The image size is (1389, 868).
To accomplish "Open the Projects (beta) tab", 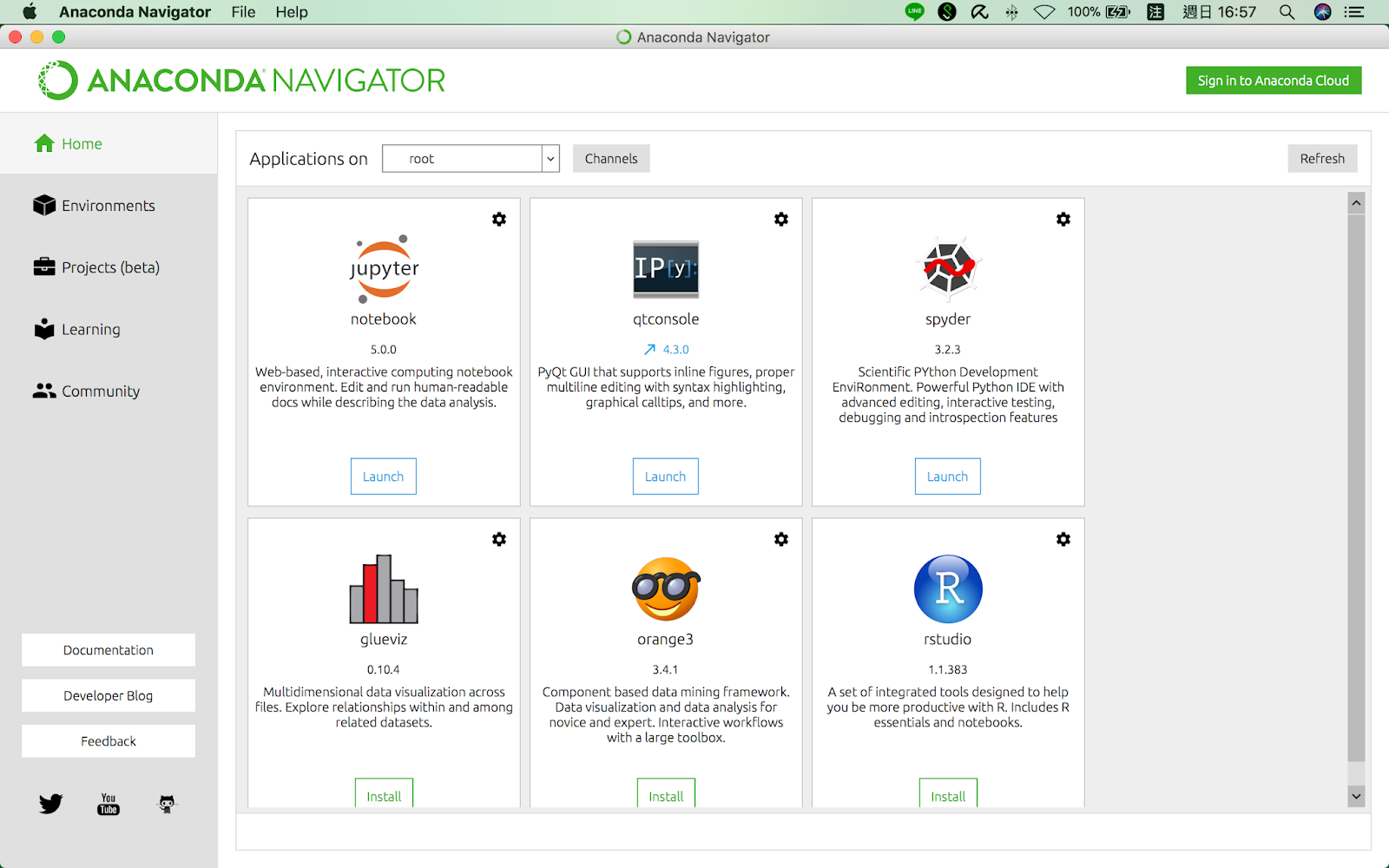I will pyautogui.click(x=109, y=267).
